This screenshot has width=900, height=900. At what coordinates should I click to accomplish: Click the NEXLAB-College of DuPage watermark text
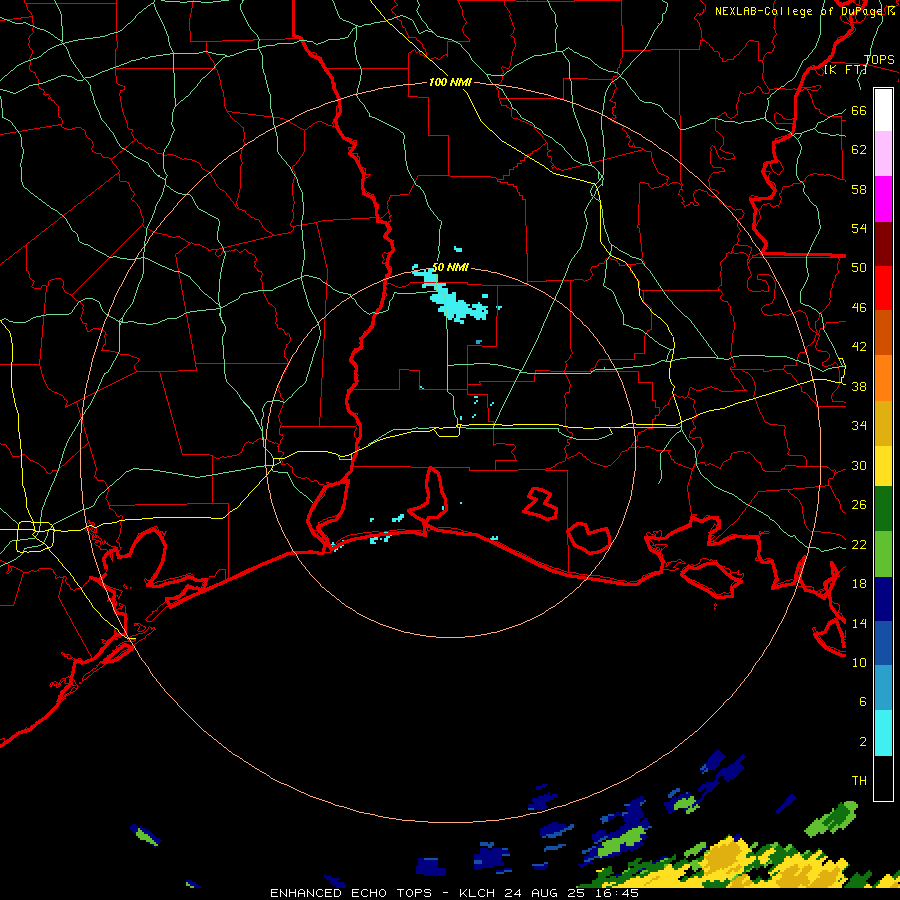[x=804, y=11]
